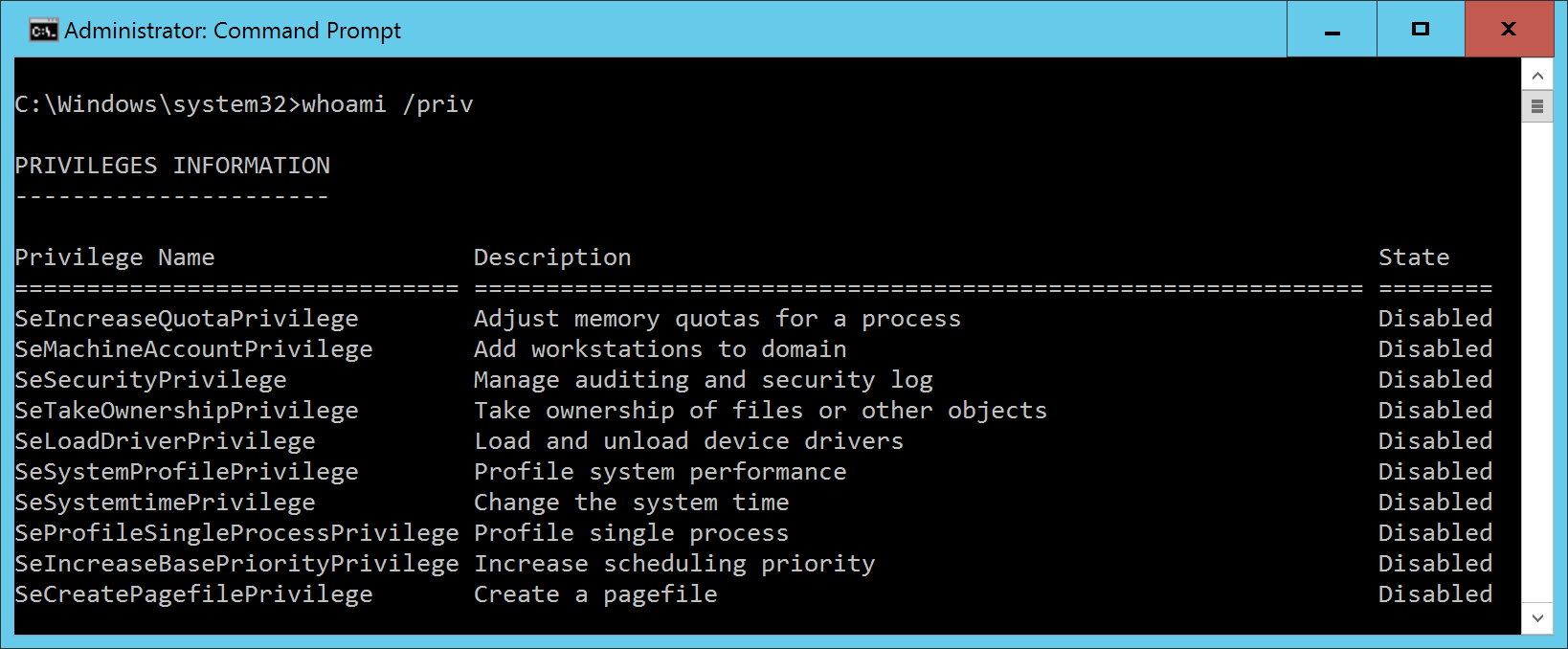Click the 'Privilege Name' column header
This screenshot has width=1568, height=649.
[115, 257]
